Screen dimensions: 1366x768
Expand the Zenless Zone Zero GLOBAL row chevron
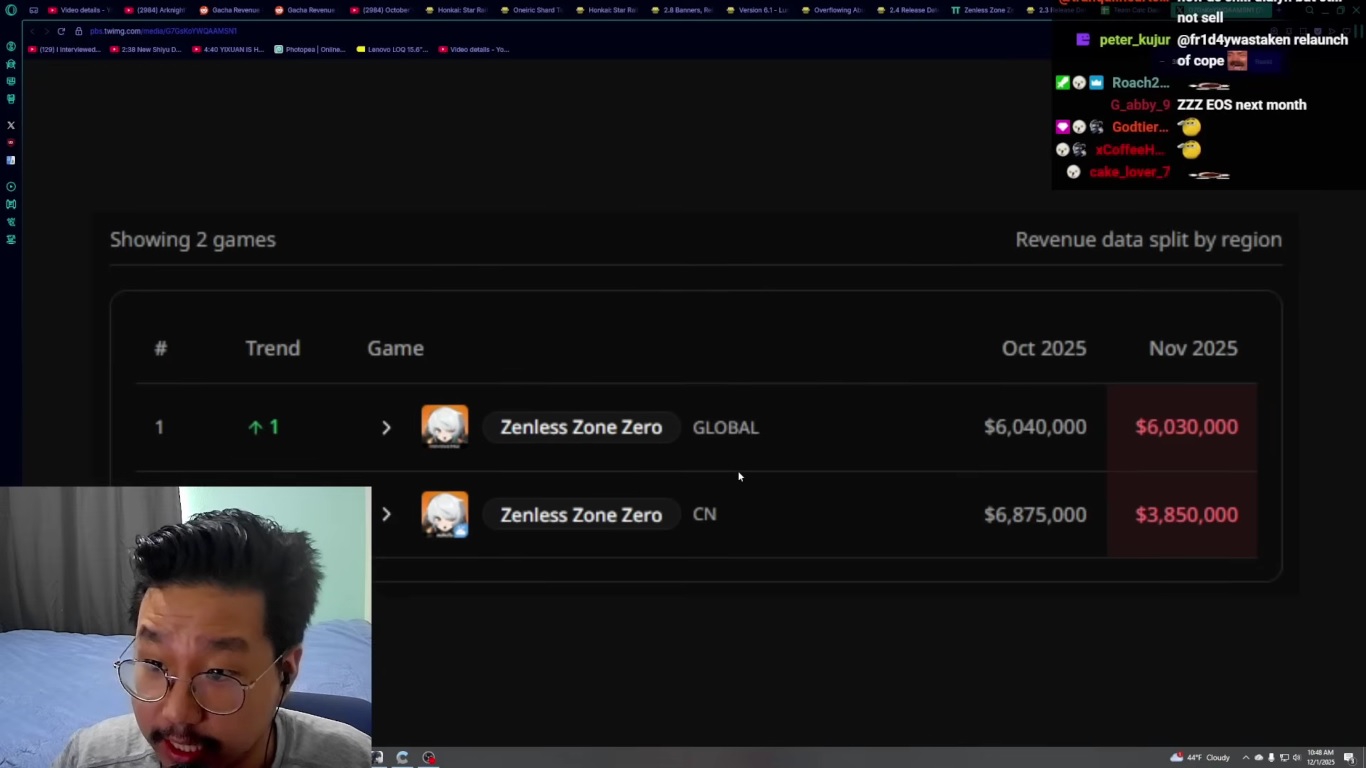pos(386,428)
